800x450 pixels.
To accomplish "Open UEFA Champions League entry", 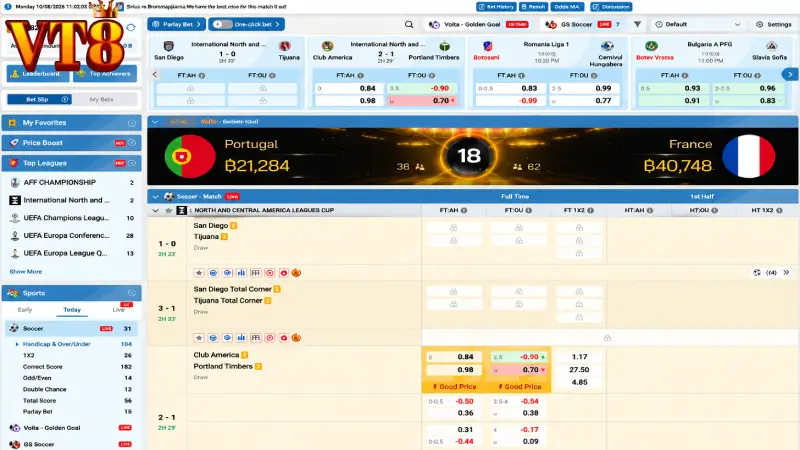I will click(71, 218).
